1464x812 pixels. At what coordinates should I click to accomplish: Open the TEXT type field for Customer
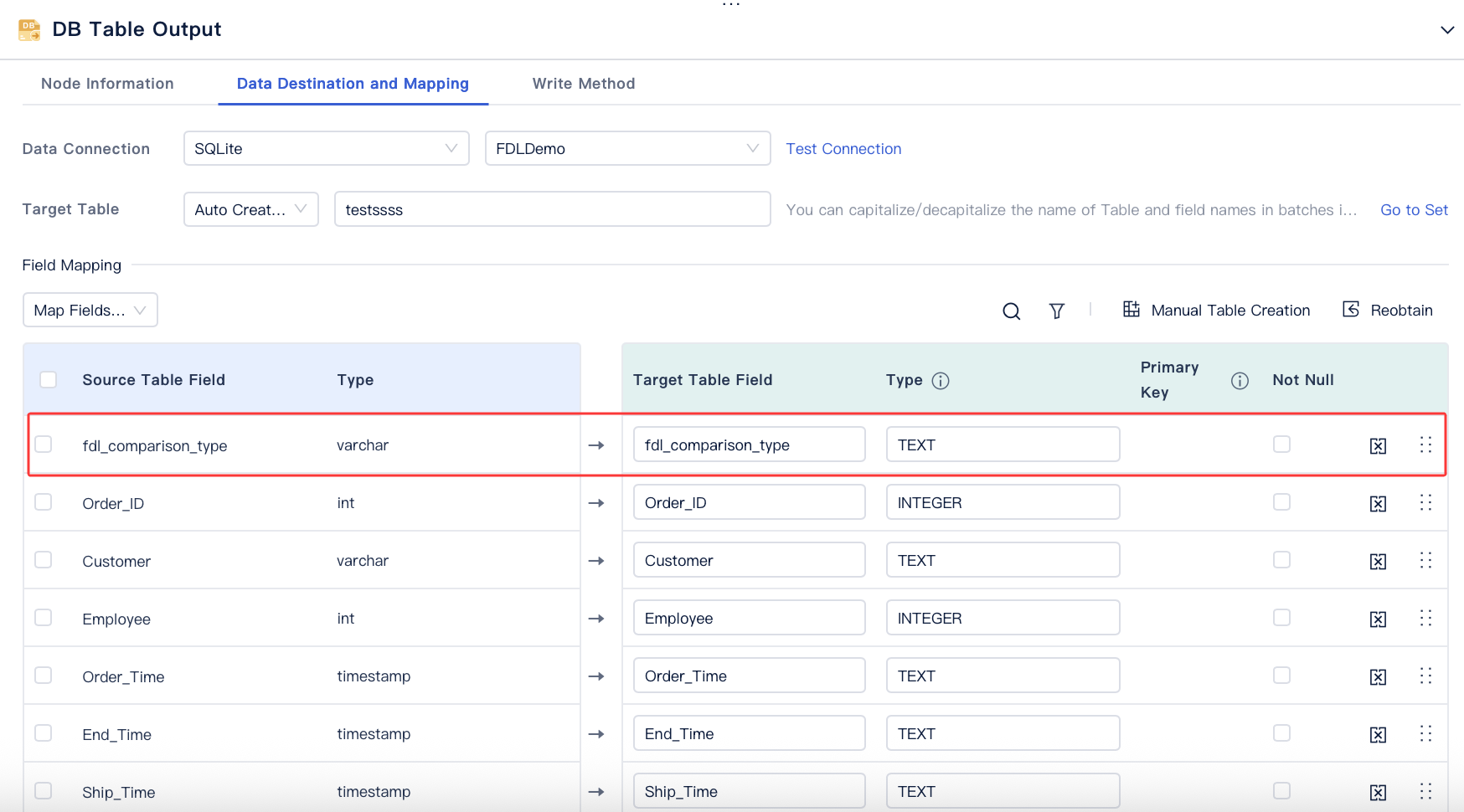coord(1003,560)
